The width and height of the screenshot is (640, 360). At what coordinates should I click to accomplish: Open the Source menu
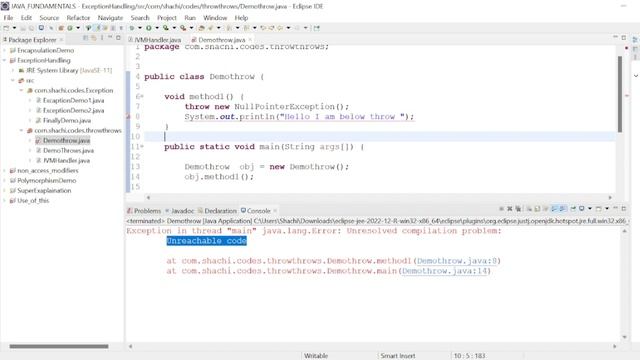point(49,18)
